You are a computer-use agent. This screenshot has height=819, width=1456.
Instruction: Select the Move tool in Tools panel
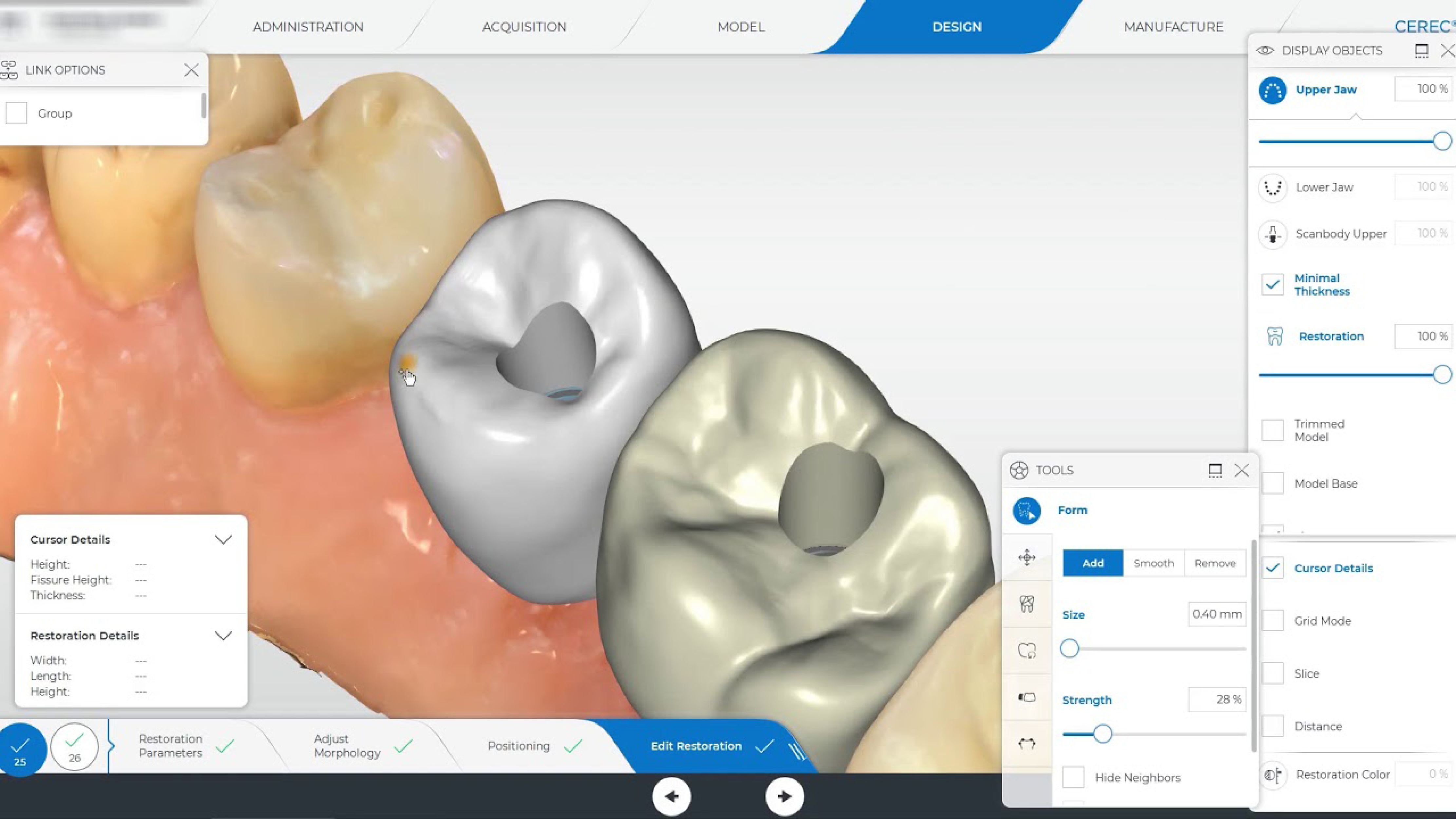pyautogui.click(x=1027, y=558)
